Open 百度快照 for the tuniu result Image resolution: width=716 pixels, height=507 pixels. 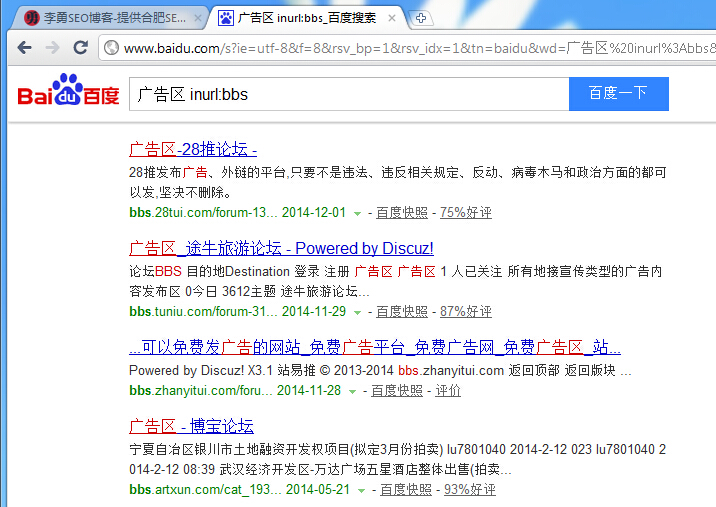[x=402, y=312]
